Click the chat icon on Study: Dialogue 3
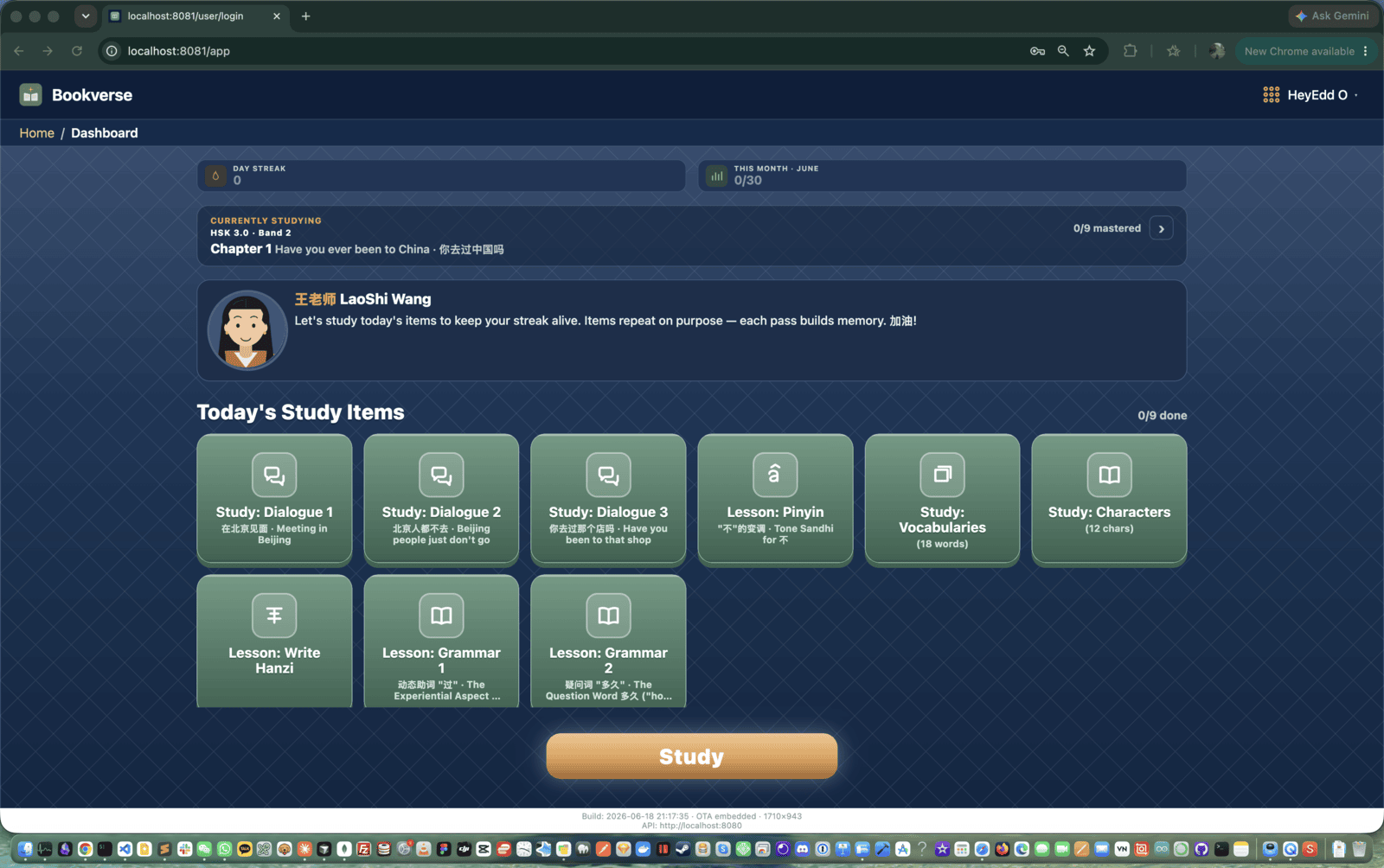1384x868 pixels. [608, 475]
